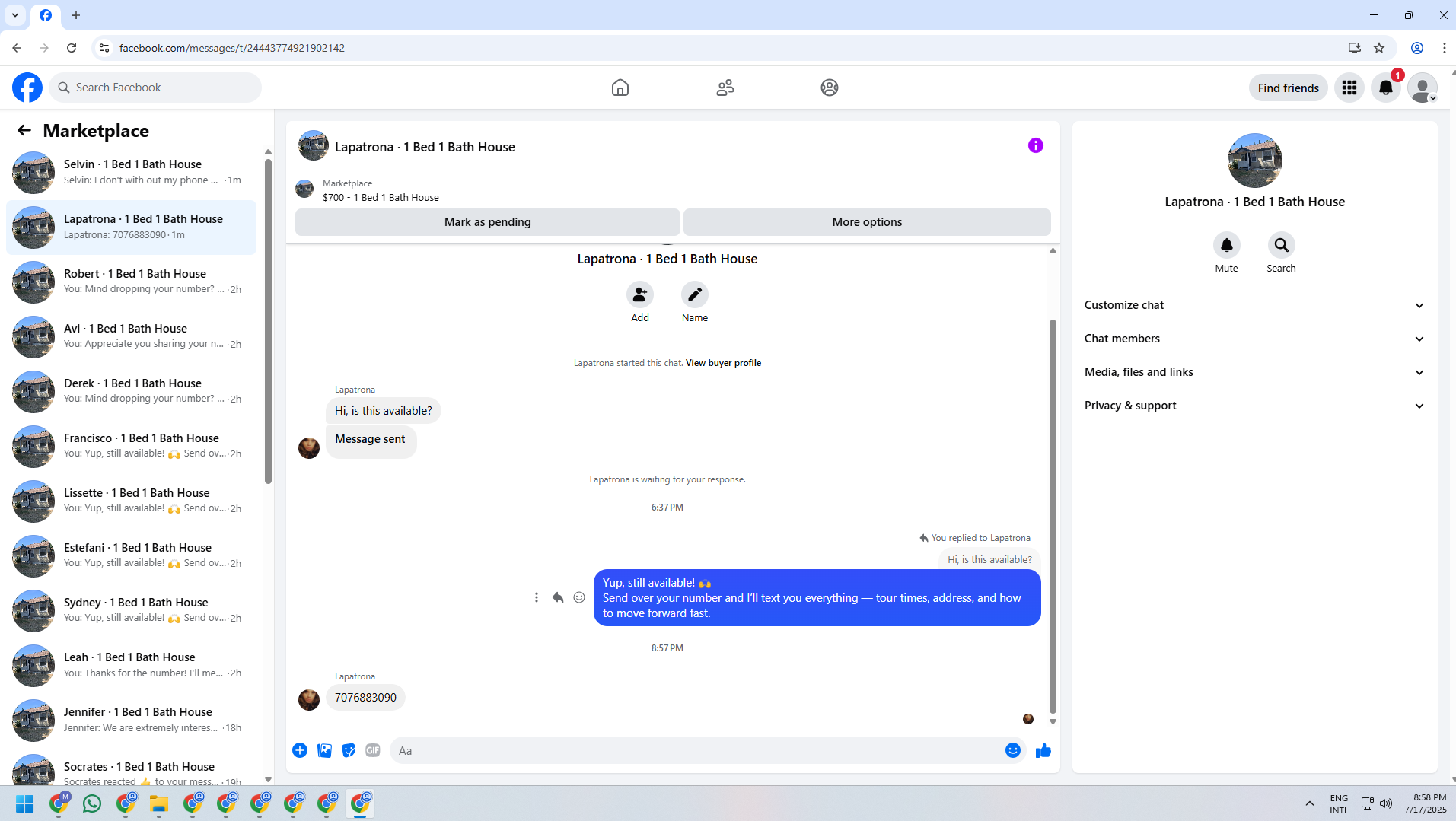The image size is (1456, 821).
Task: Open the Groups icon in top navigation
Action: tap(830, 88)
